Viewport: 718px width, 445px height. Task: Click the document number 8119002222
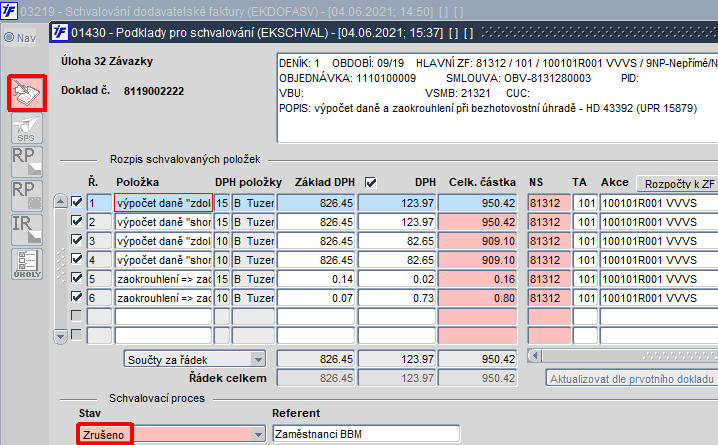click(x=154, y=91)
